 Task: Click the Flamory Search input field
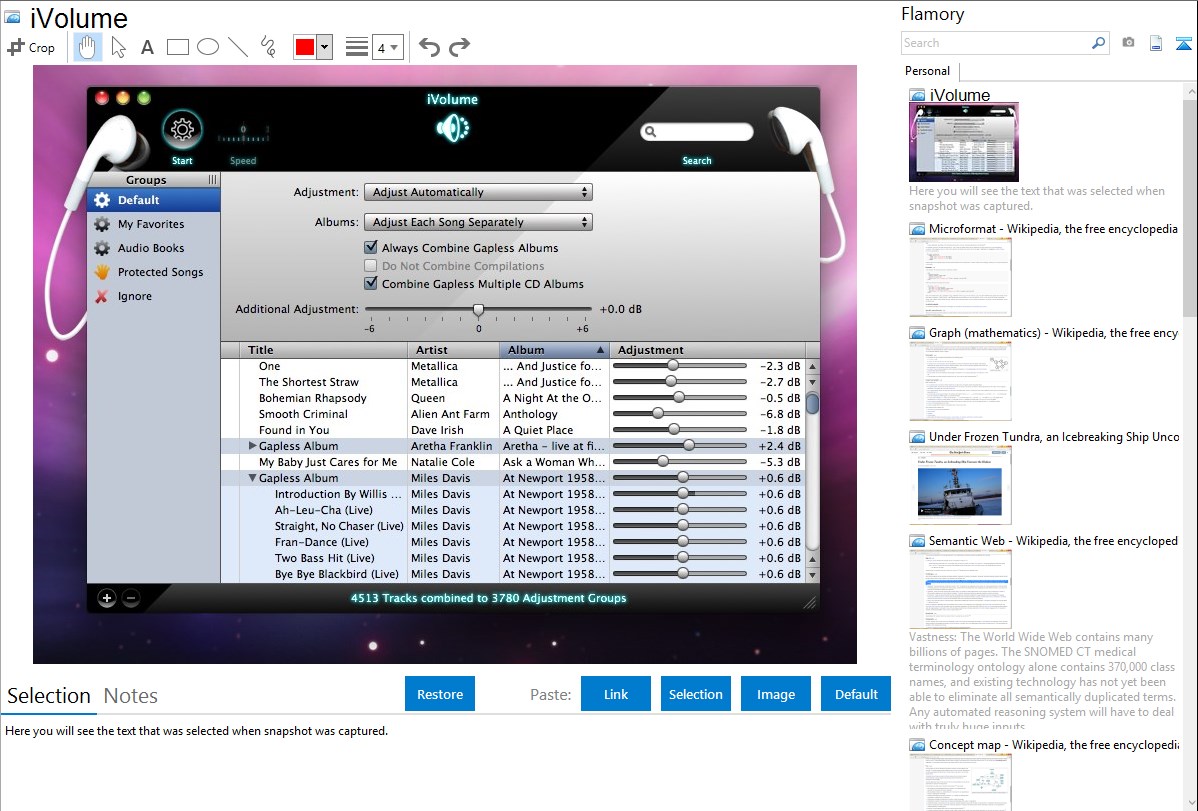996,43
